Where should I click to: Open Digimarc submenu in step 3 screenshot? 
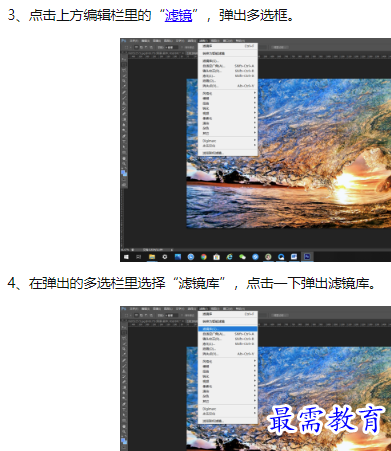coord(228,141)
